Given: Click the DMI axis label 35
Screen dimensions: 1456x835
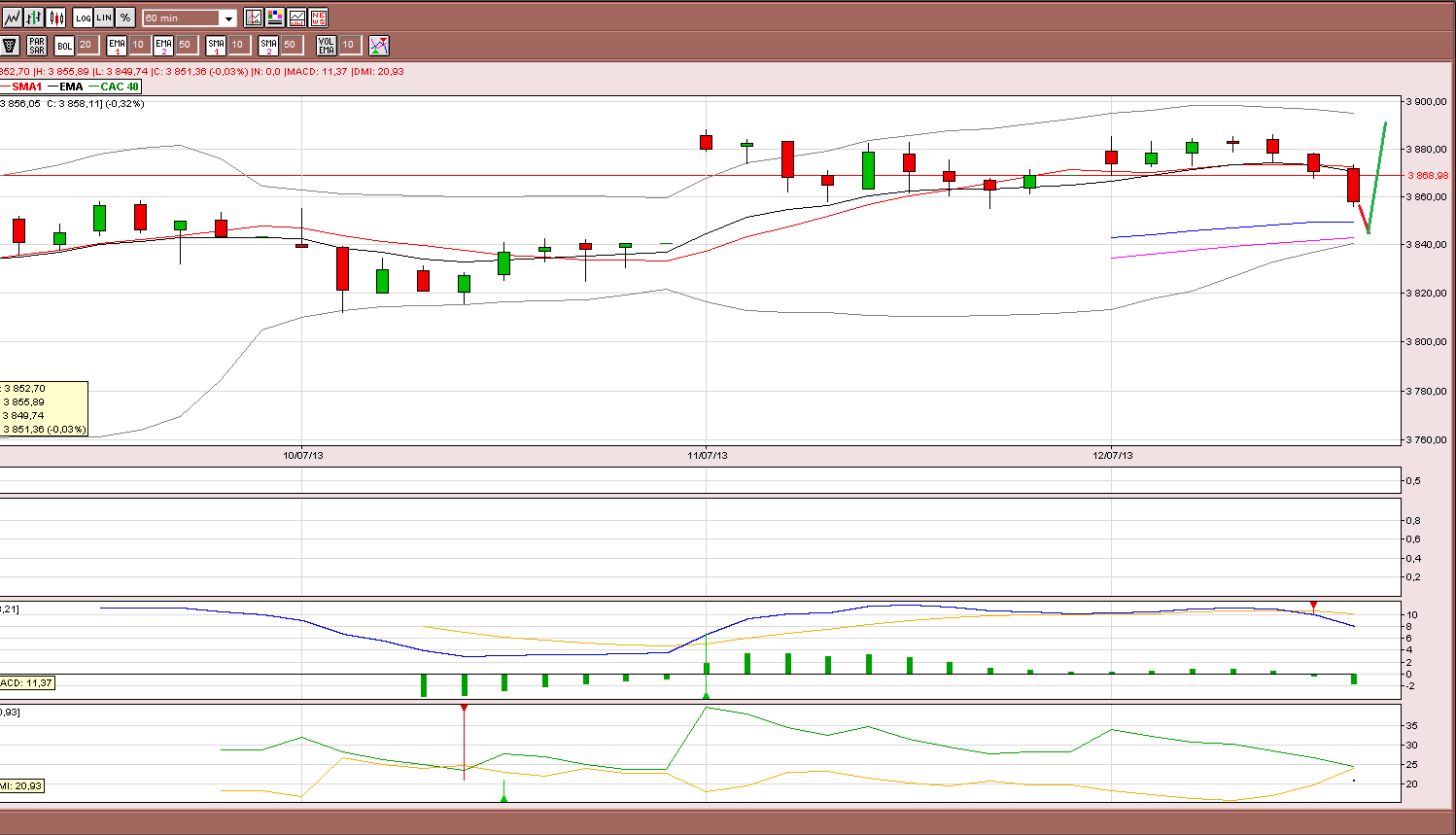Looking at the screenshot, I should (1411, 726).
